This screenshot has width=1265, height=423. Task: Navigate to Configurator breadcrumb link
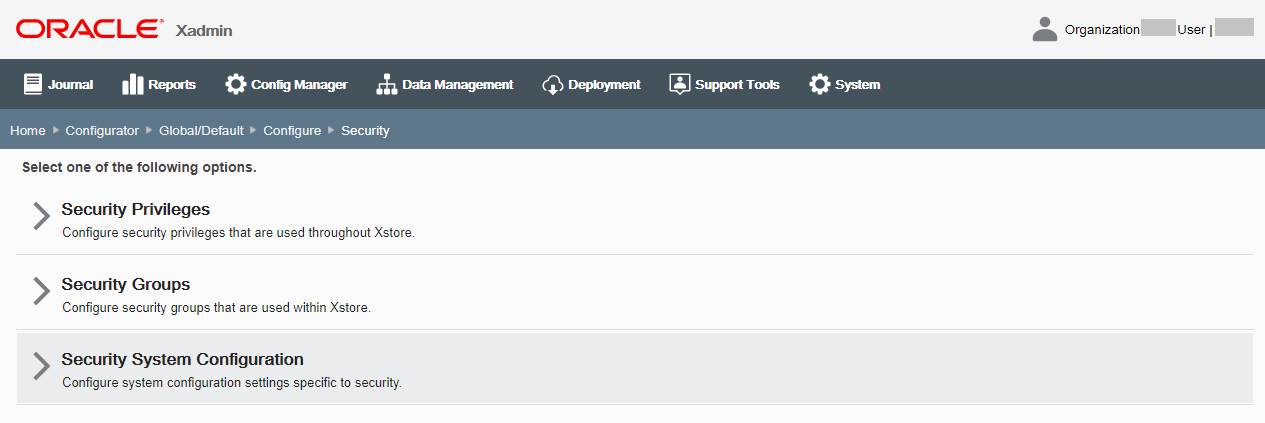tap(102, 130)
